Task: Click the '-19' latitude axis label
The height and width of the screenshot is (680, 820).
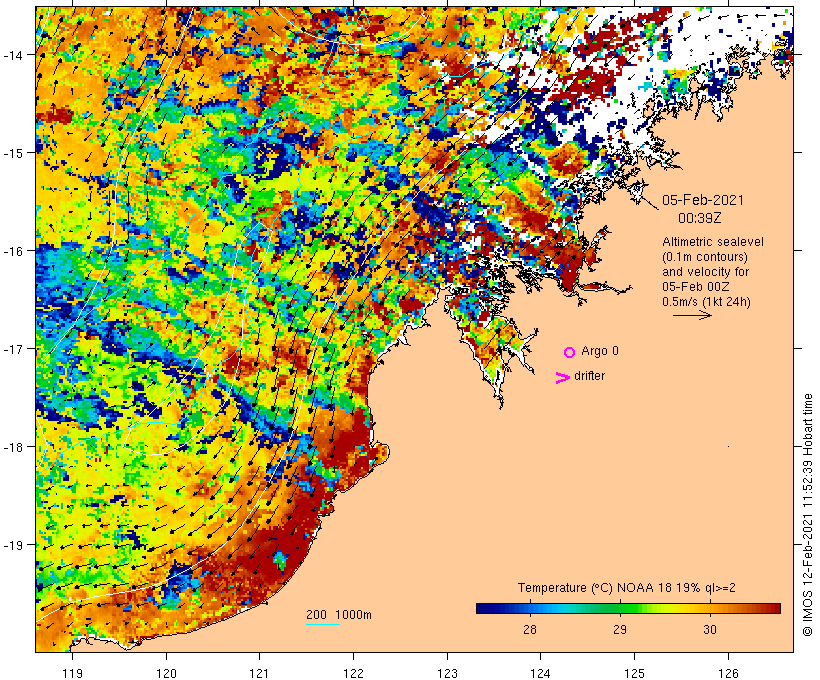Action: click(x=12, y=545)
